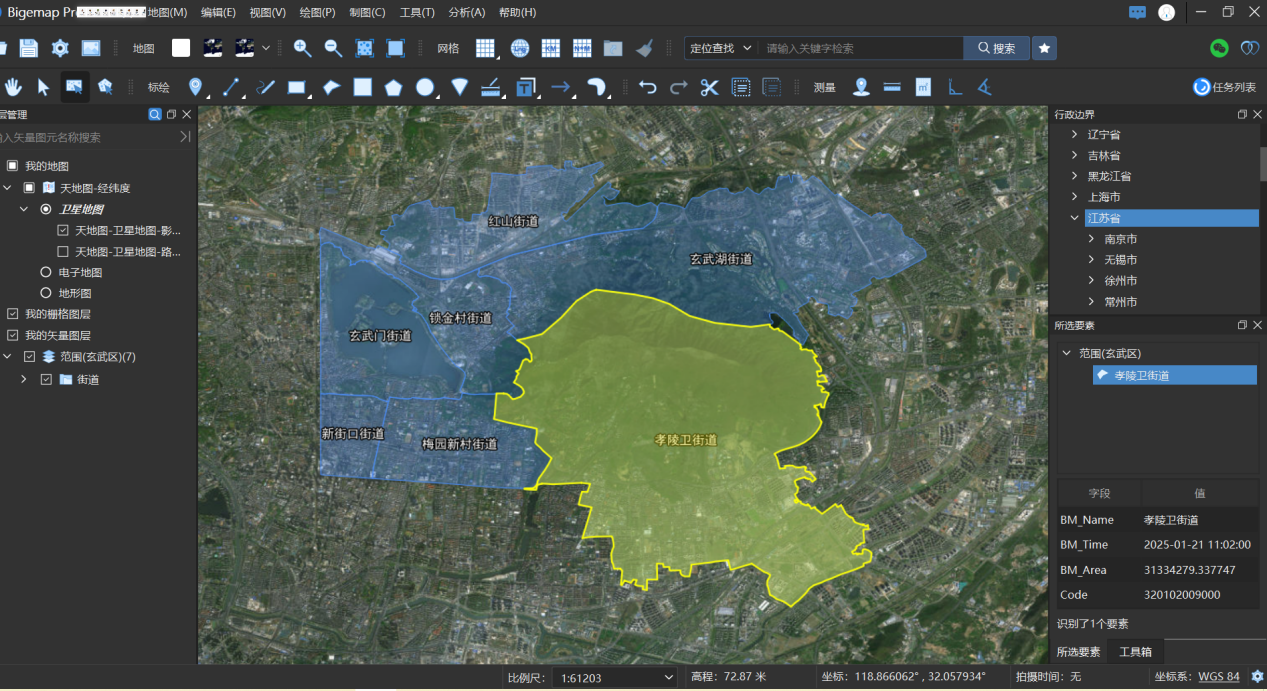Image resolution: width=1267 pixels, height=691 pixels.
Task: Choose the text label tool
Action: 523,88
